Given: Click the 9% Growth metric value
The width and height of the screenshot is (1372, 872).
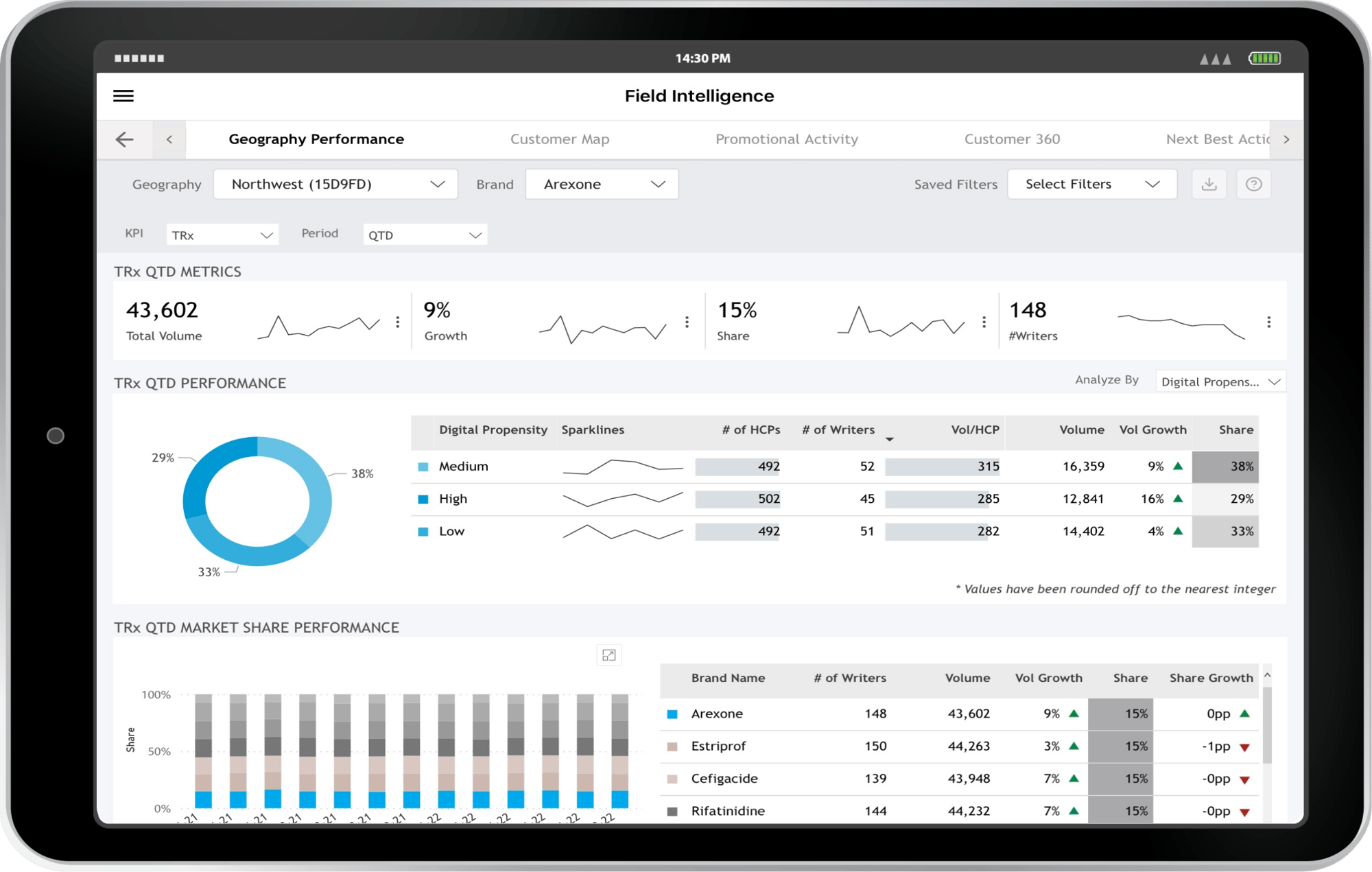Looking at the screenshot, I should pyautogui.click(x=437, y=310).
